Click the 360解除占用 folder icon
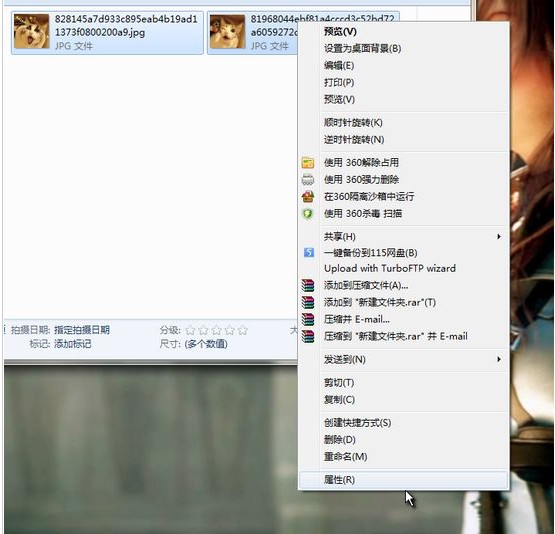 pyautogui.click(x=308, y=163)
